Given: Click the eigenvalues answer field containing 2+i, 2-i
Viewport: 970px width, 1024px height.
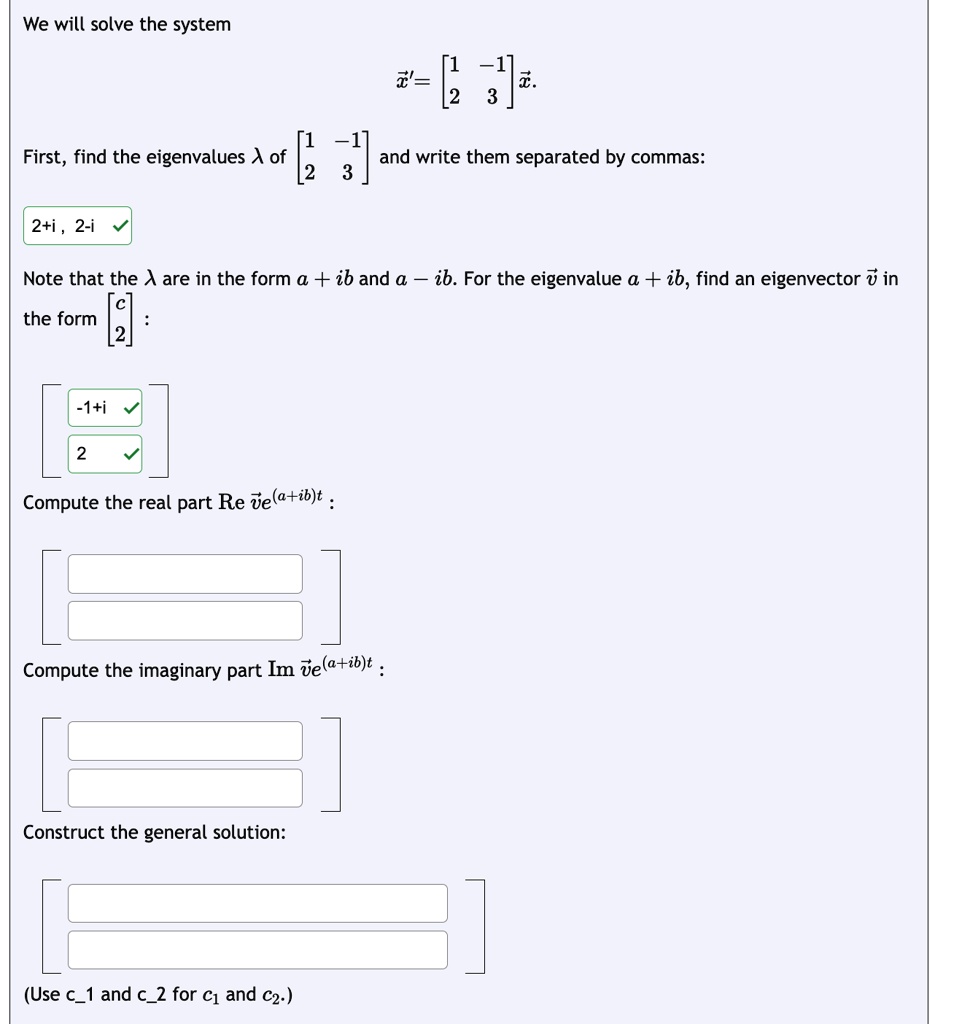Looking at the screenshot, I should coord(77,226).
